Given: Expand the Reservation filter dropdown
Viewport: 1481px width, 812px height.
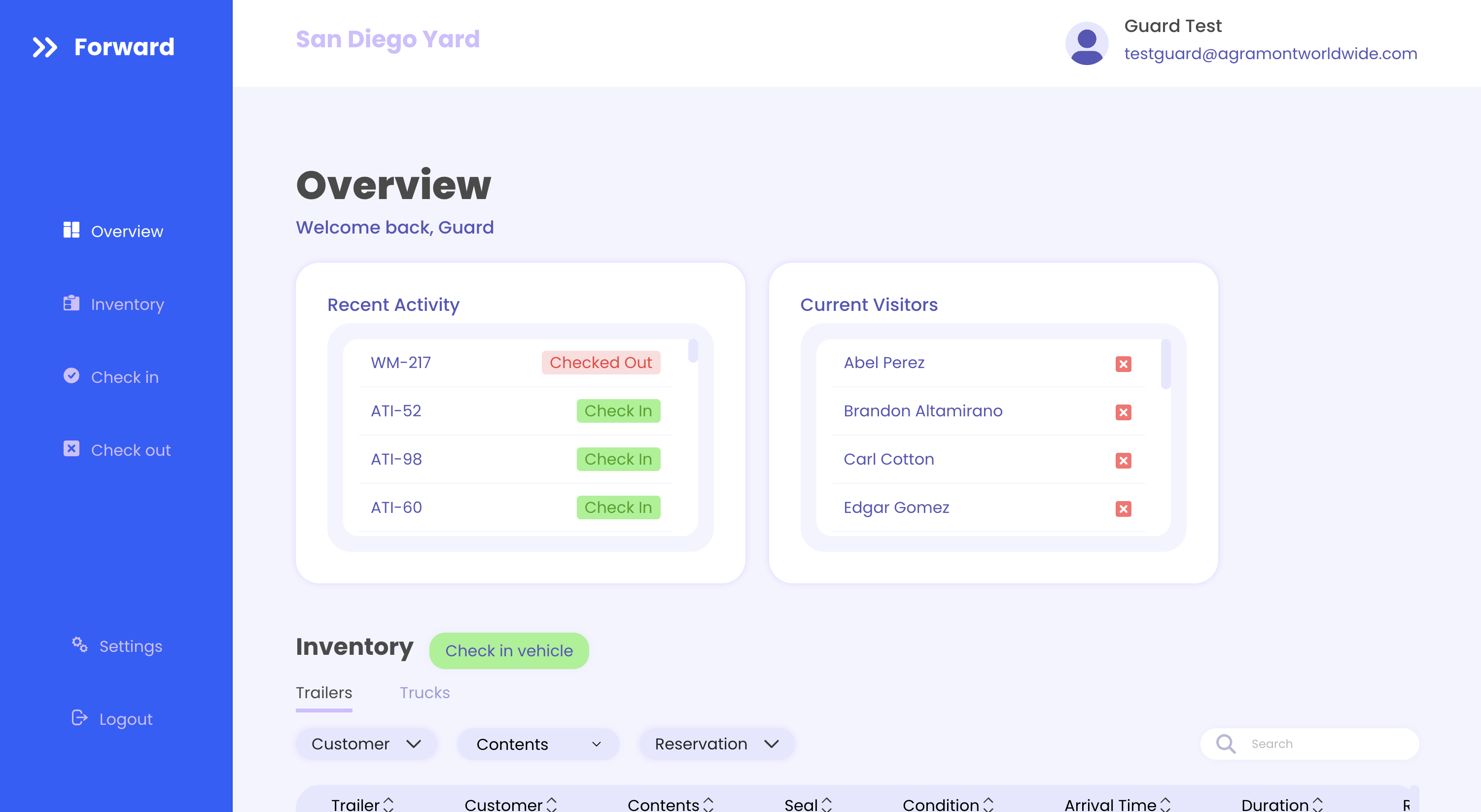Looking at the screenshot, I should pyautogui.click(x=716, y=744).
